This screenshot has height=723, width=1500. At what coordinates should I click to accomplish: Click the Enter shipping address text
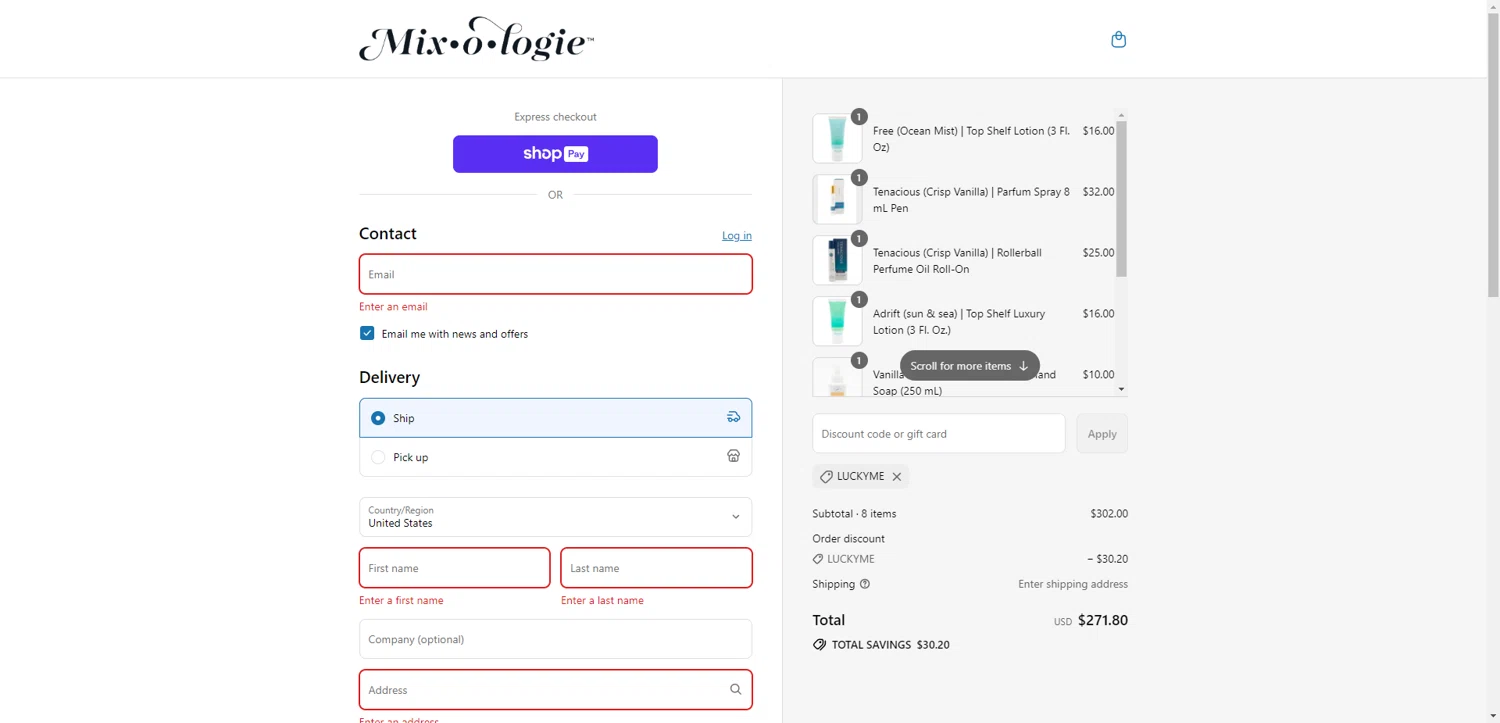pyautogui.click(x=1073, y=584)
